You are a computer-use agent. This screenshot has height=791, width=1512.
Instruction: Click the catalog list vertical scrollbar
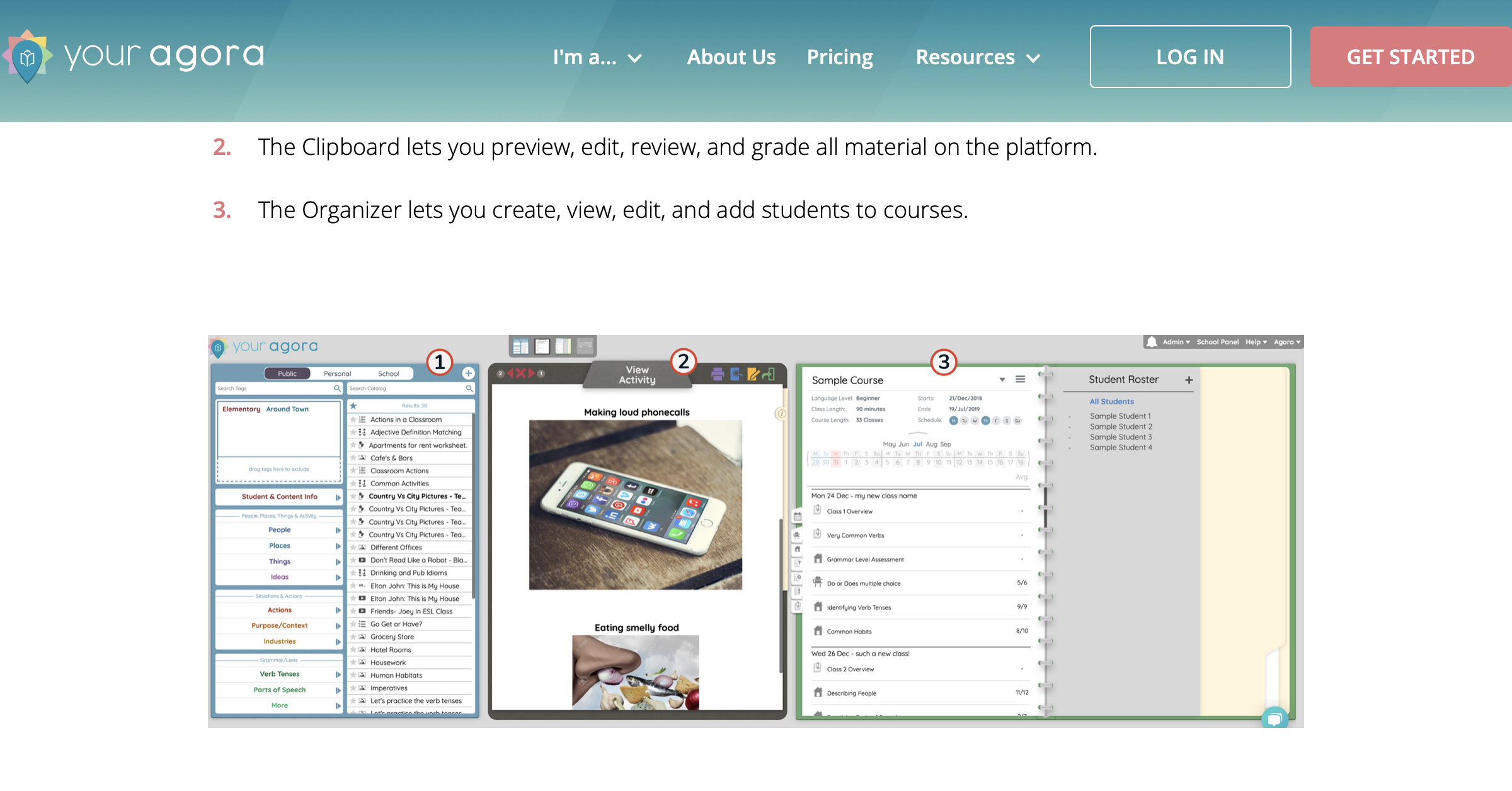pyautogui.click(x=473, y=504)
